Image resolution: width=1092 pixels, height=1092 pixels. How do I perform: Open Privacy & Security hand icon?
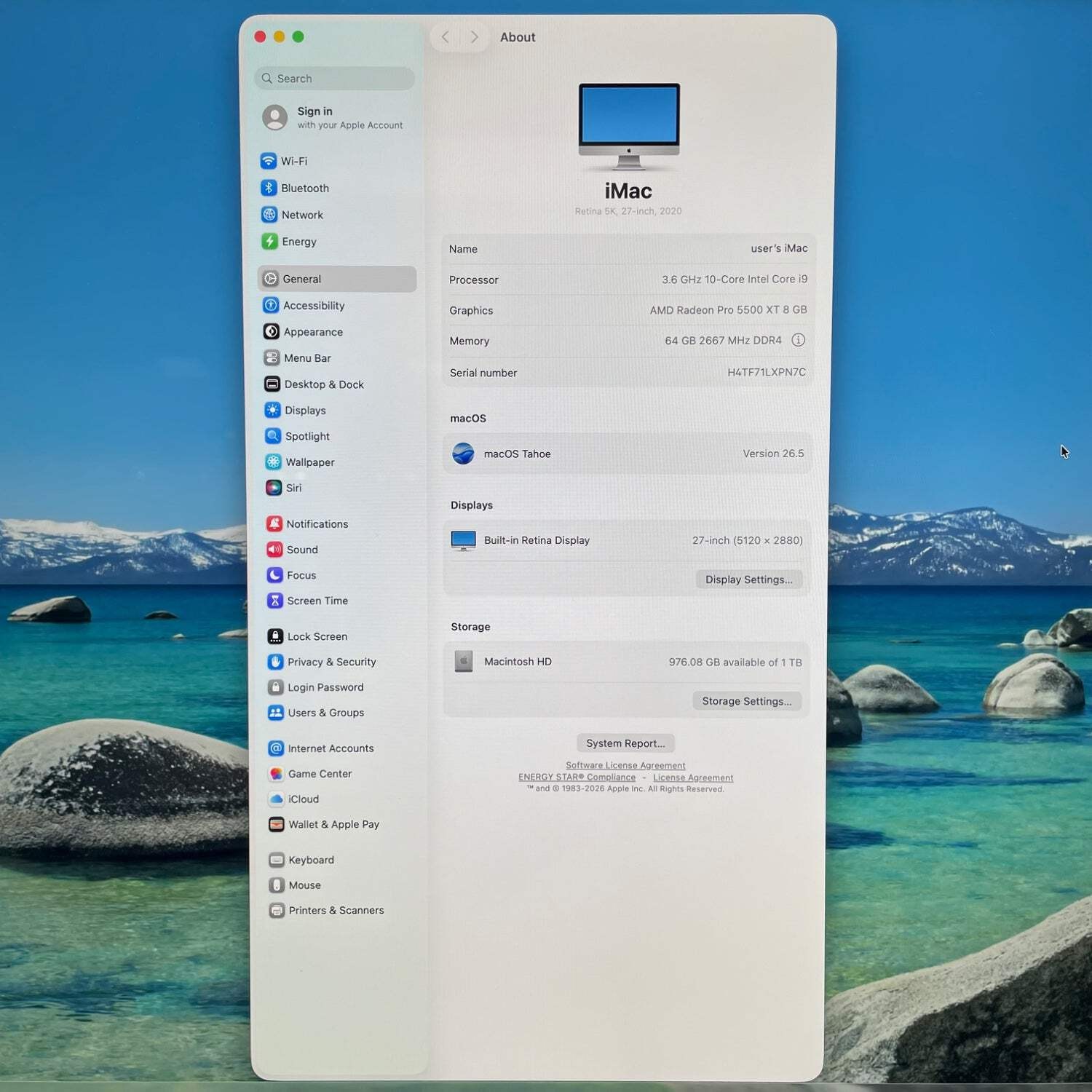(275, 662)
